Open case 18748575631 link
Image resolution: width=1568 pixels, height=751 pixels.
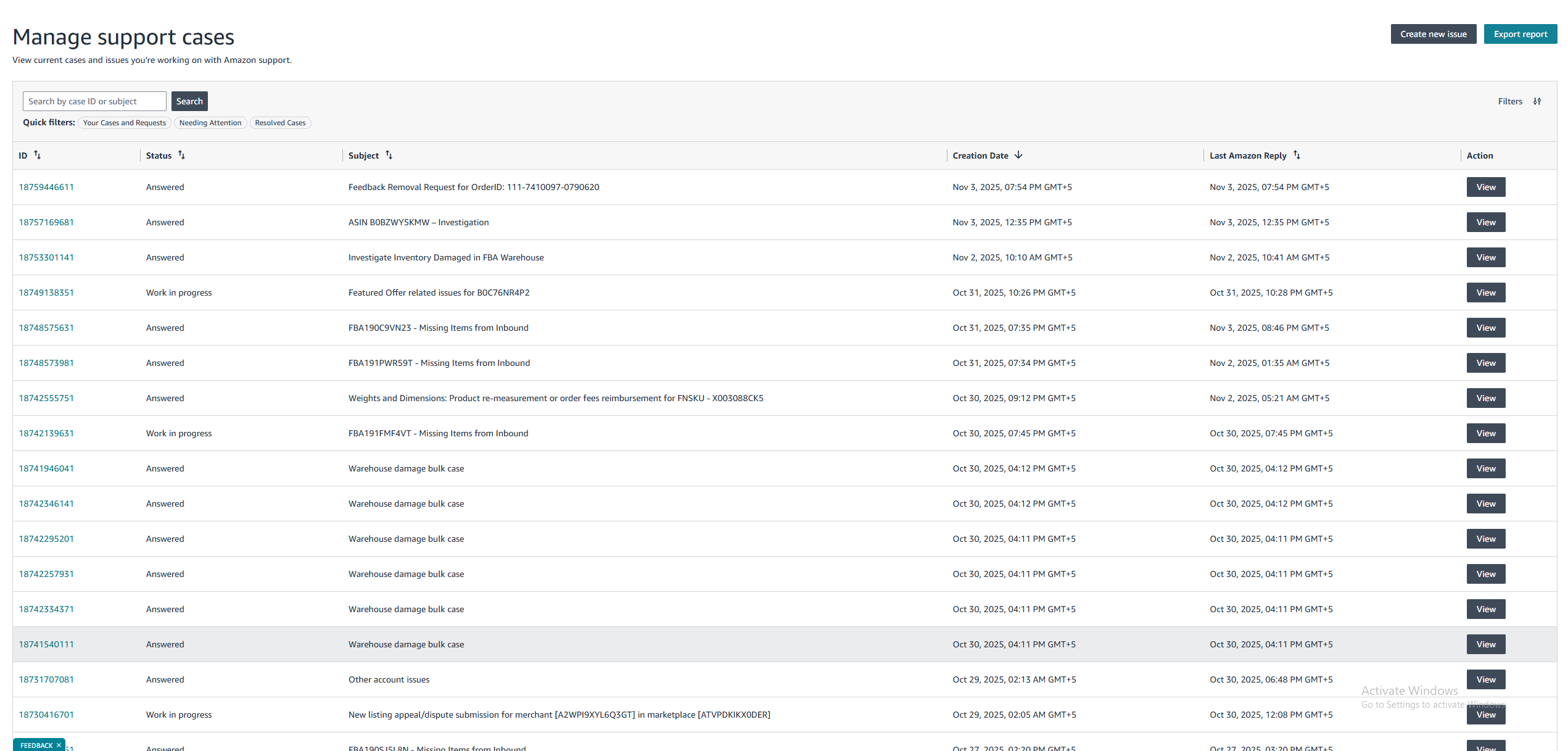[x=46, y=328]
